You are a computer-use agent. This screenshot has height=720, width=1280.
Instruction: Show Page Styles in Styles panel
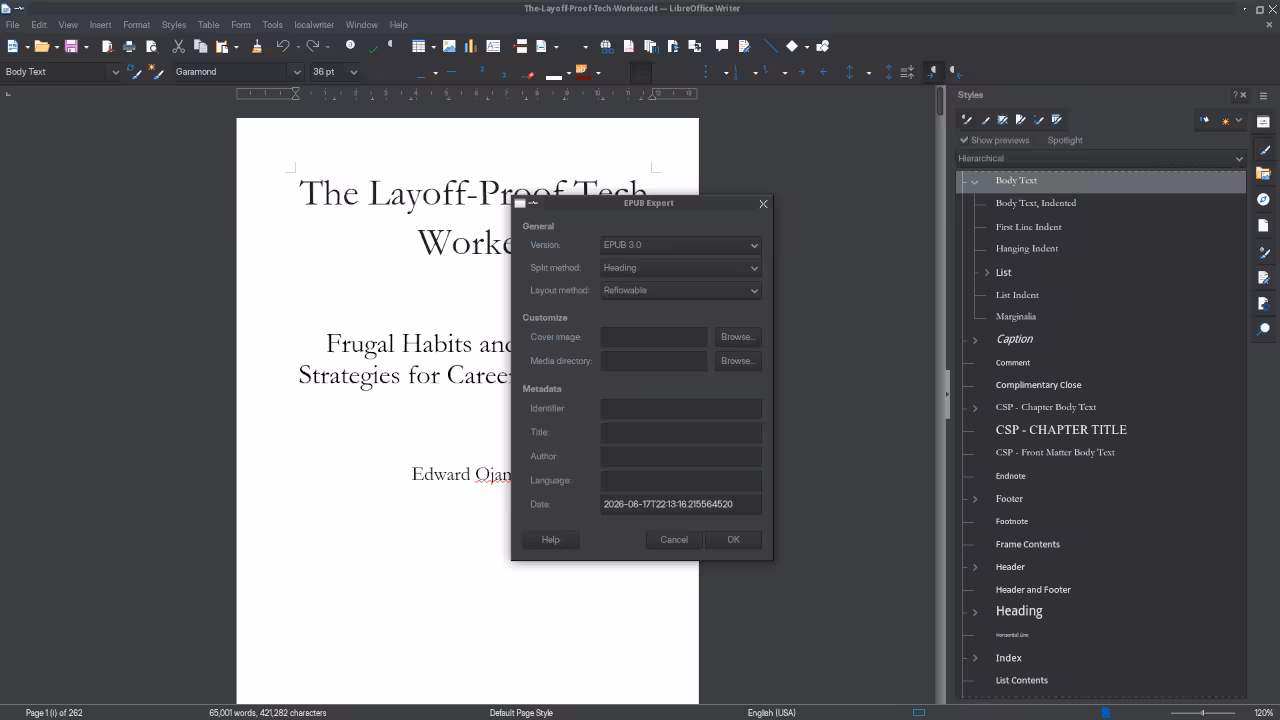point(1021,120)
